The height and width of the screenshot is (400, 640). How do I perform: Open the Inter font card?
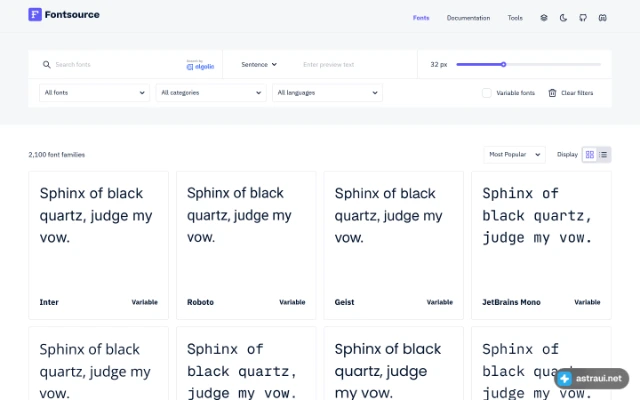pyautogui.click(x=98, y=245)
